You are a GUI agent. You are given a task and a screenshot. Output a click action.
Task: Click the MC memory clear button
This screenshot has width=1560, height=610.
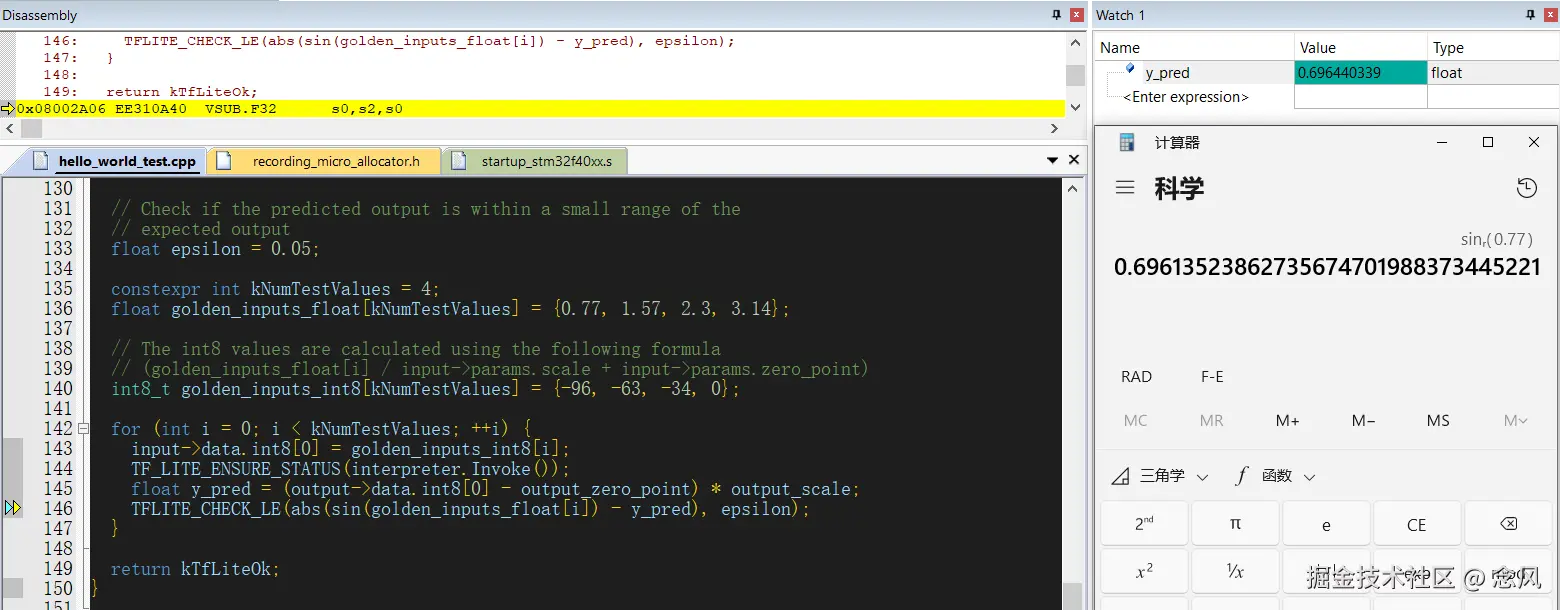1136,421
